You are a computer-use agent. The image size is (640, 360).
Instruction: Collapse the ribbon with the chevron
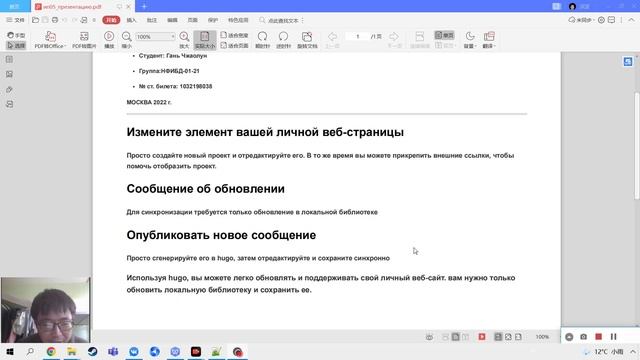(631, 20)
